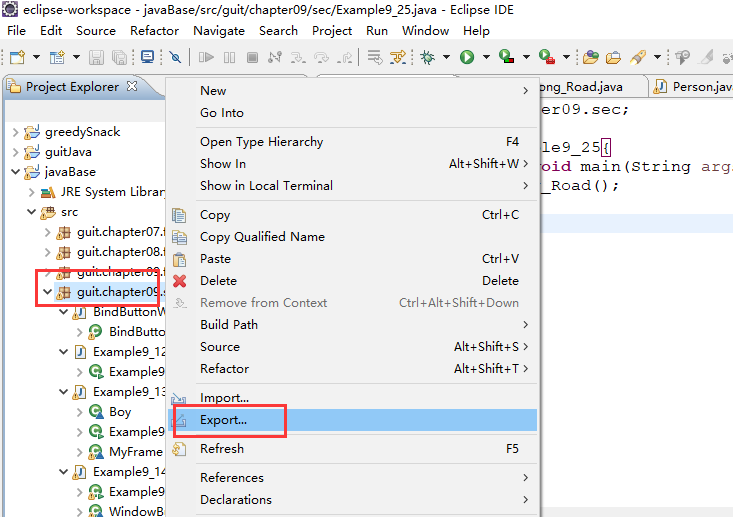Open the Navigate menu
Viewport: 733px width, 517px height.
click(x=219, y=31)
